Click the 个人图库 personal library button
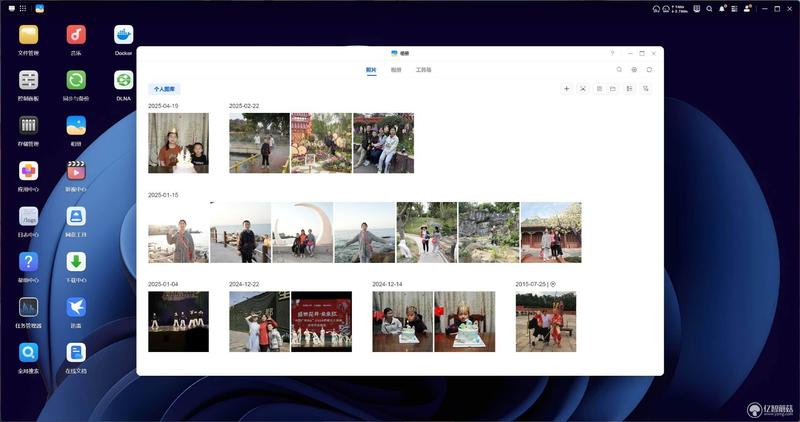The width and height of the screenshot is (800, 422). tap(164, 89)
